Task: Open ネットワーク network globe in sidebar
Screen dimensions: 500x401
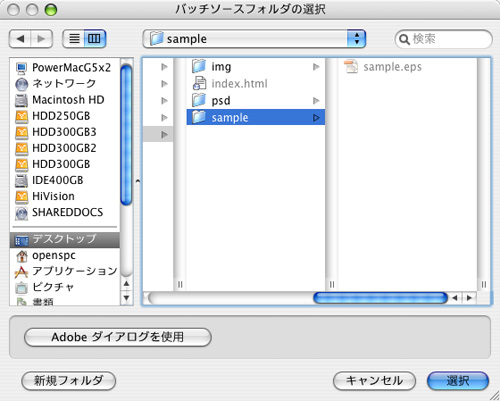Action: [x=56, y=83]
